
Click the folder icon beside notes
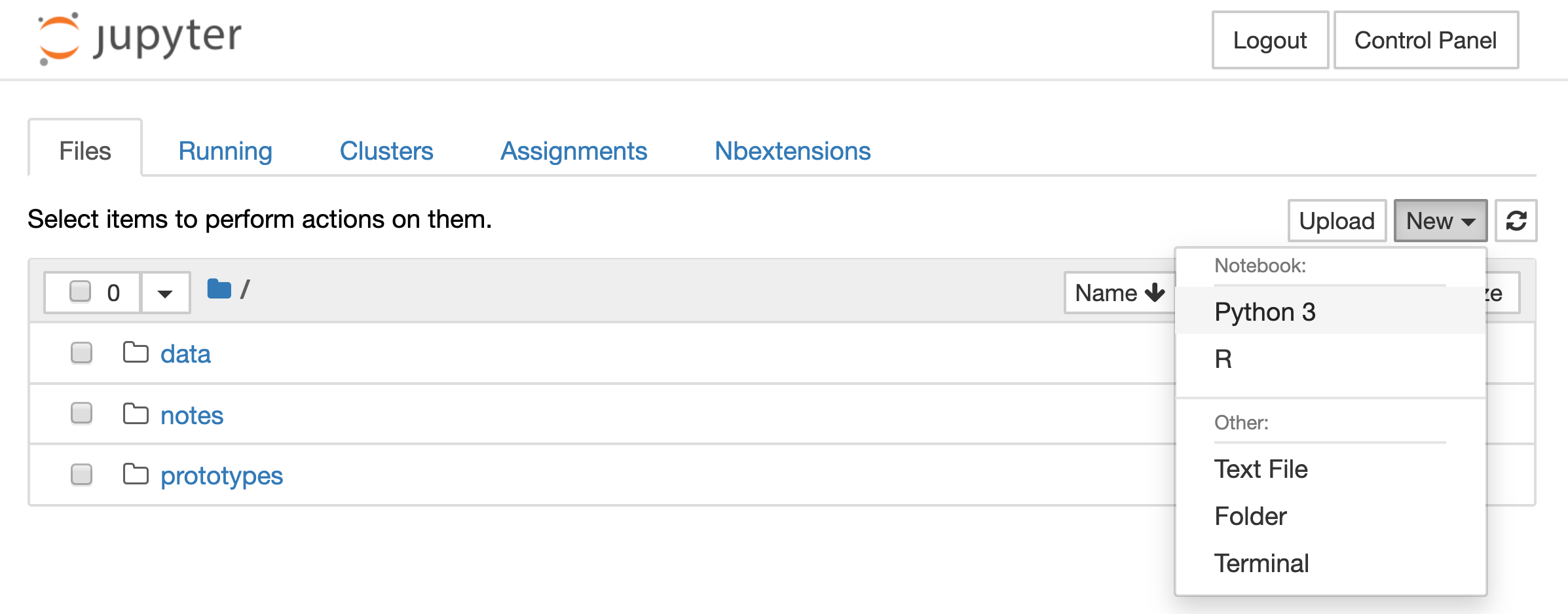136,414
